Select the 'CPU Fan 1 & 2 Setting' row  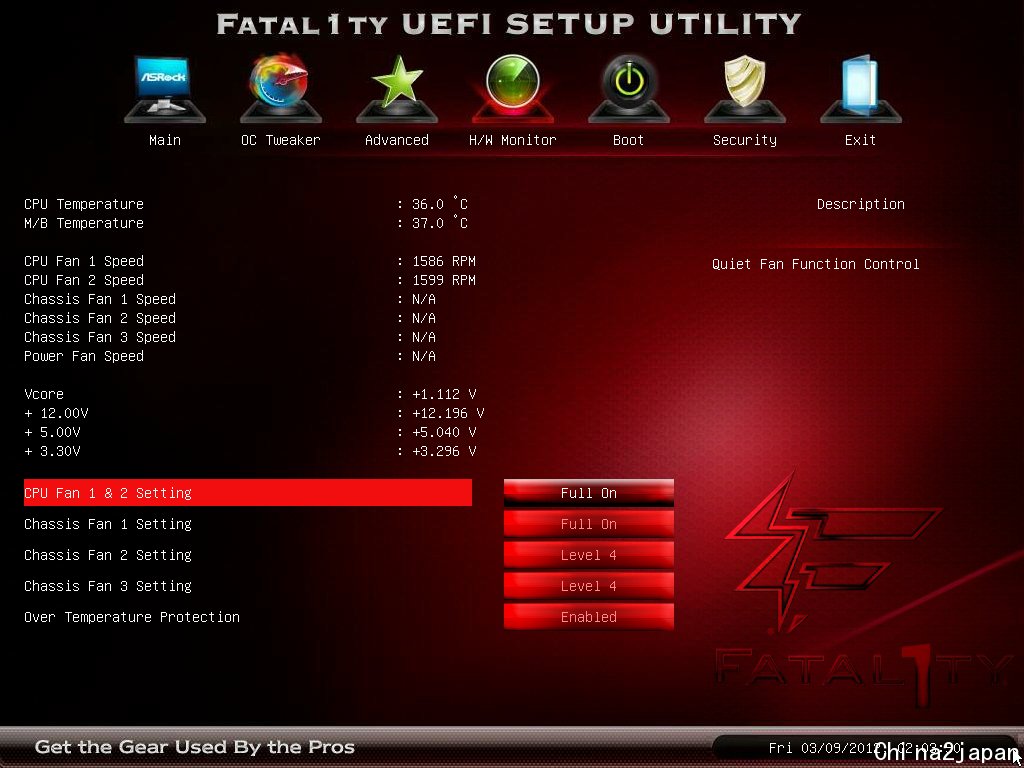(x=248, y=492)
